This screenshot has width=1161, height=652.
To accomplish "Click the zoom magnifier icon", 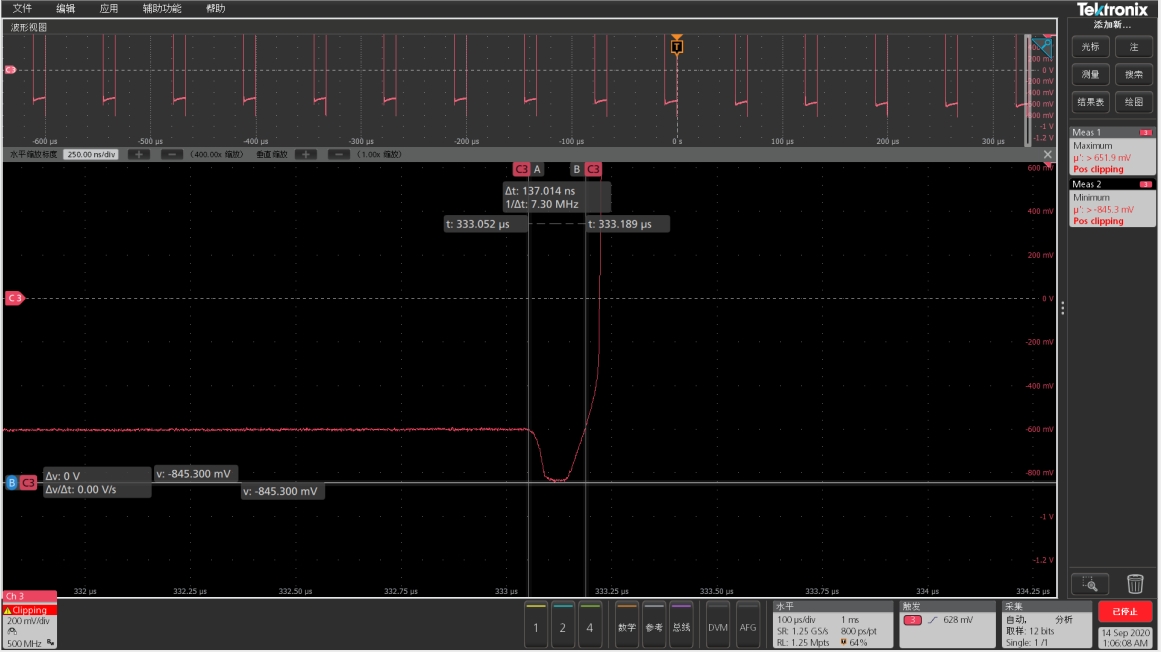I will (1090, 584).
